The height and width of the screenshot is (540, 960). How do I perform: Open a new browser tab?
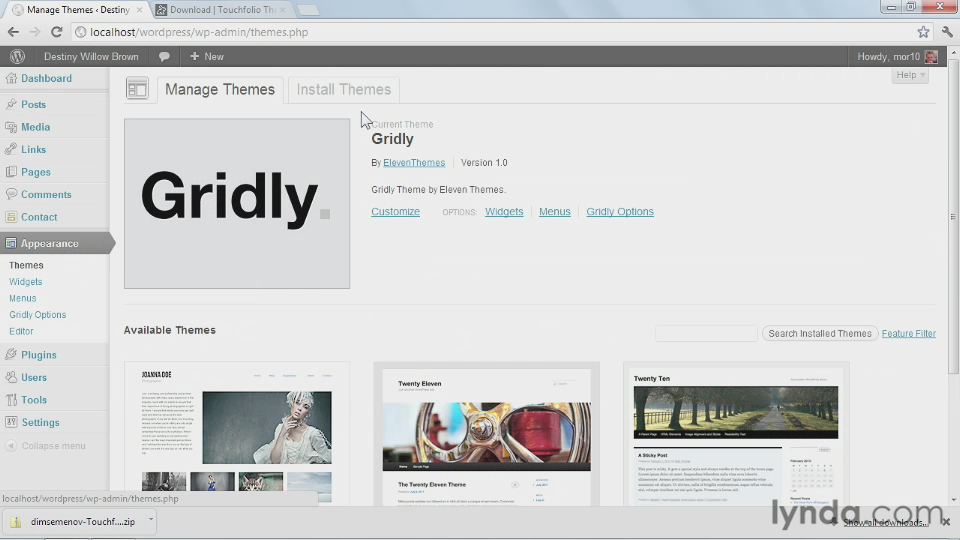coord(307,10)
